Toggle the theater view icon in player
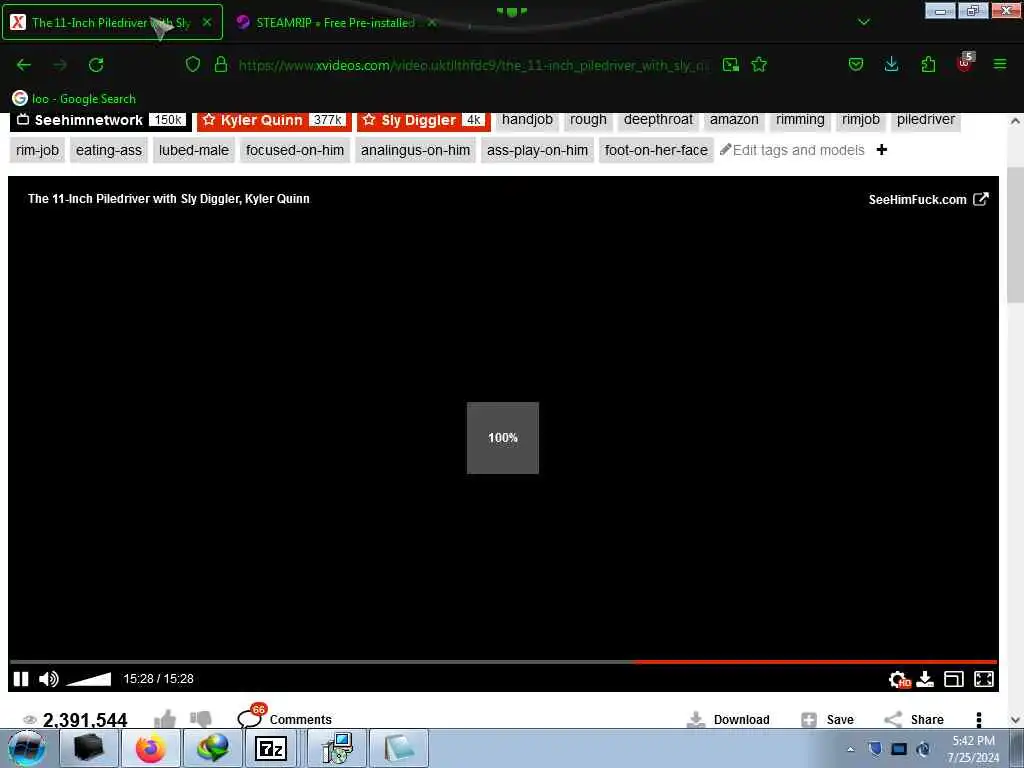The height and width of the screenshot is (768, 1024). click(x=953, y=679)
